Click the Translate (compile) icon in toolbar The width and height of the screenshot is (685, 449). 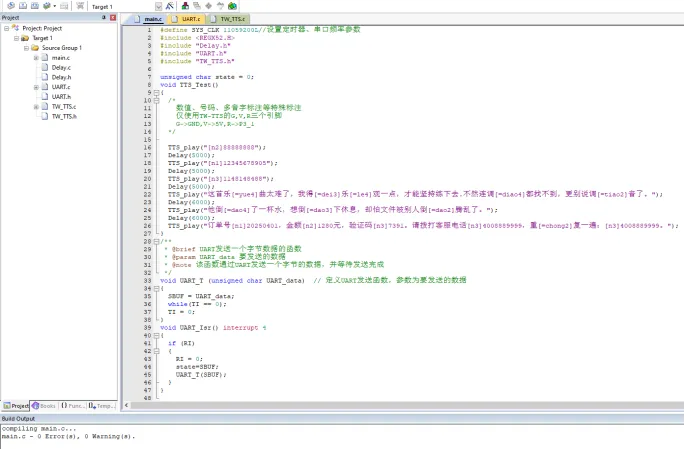click(11, 6)
